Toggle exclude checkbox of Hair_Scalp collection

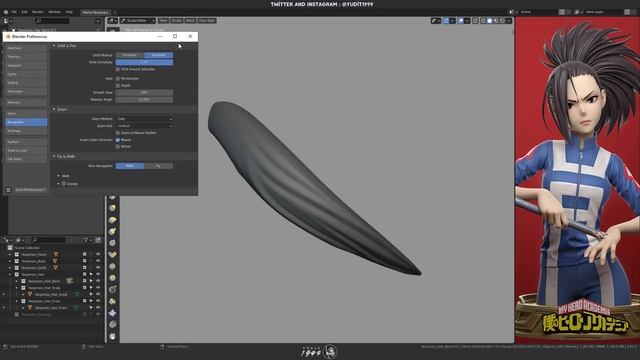(x=84, y=288)
